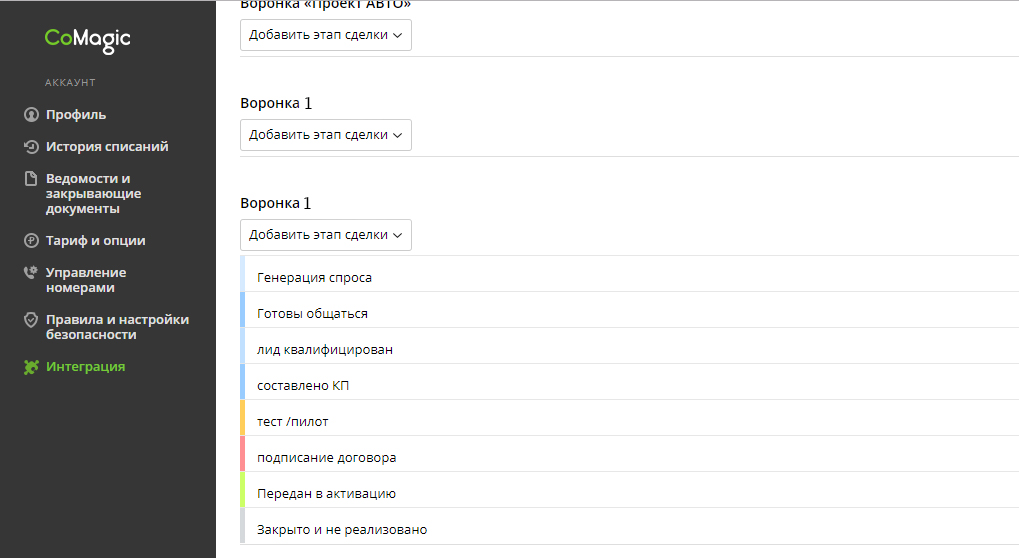Click the orange swatch beside тест /пилот

pyautogui.click(x=242, y=418)
